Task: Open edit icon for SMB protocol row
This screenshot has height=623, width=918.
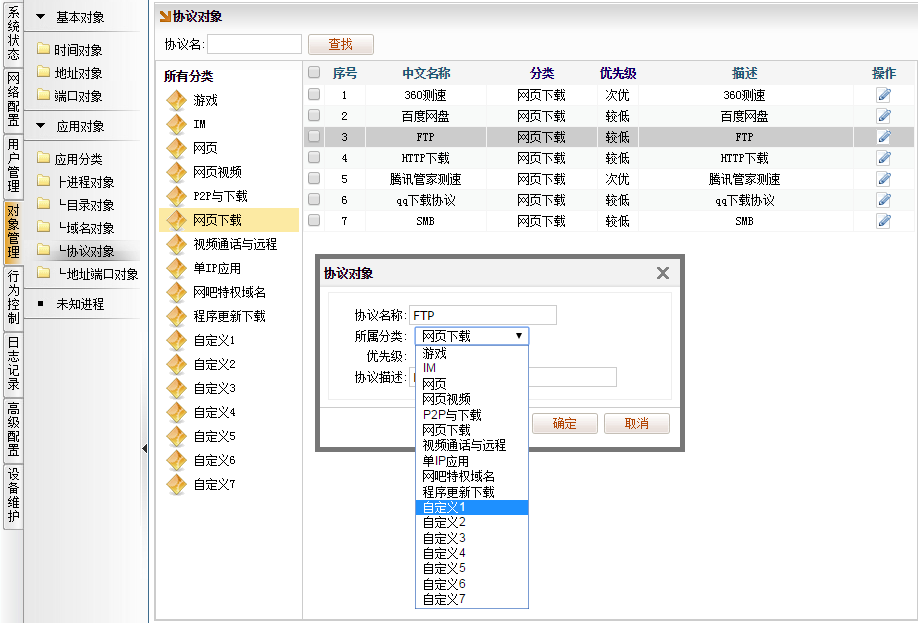Action: pos(883,221)
